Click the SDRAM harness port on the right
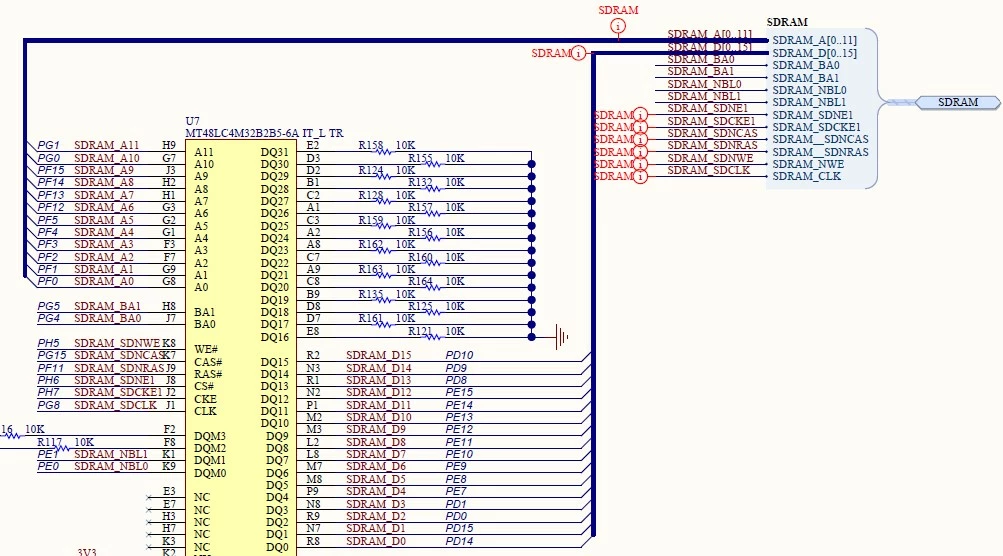Viewport: 1003px width, 556px height. click(x=958, y=102)
